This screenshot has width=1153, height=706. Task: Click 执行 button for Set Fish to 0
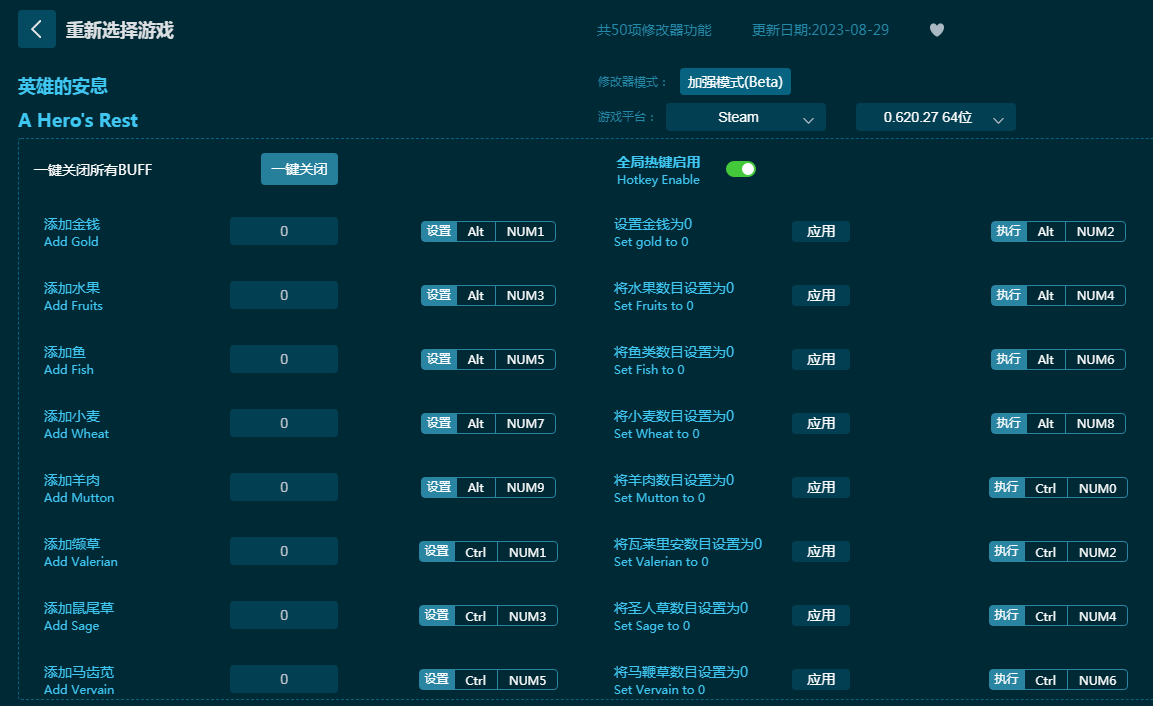tap(1008, 359)
